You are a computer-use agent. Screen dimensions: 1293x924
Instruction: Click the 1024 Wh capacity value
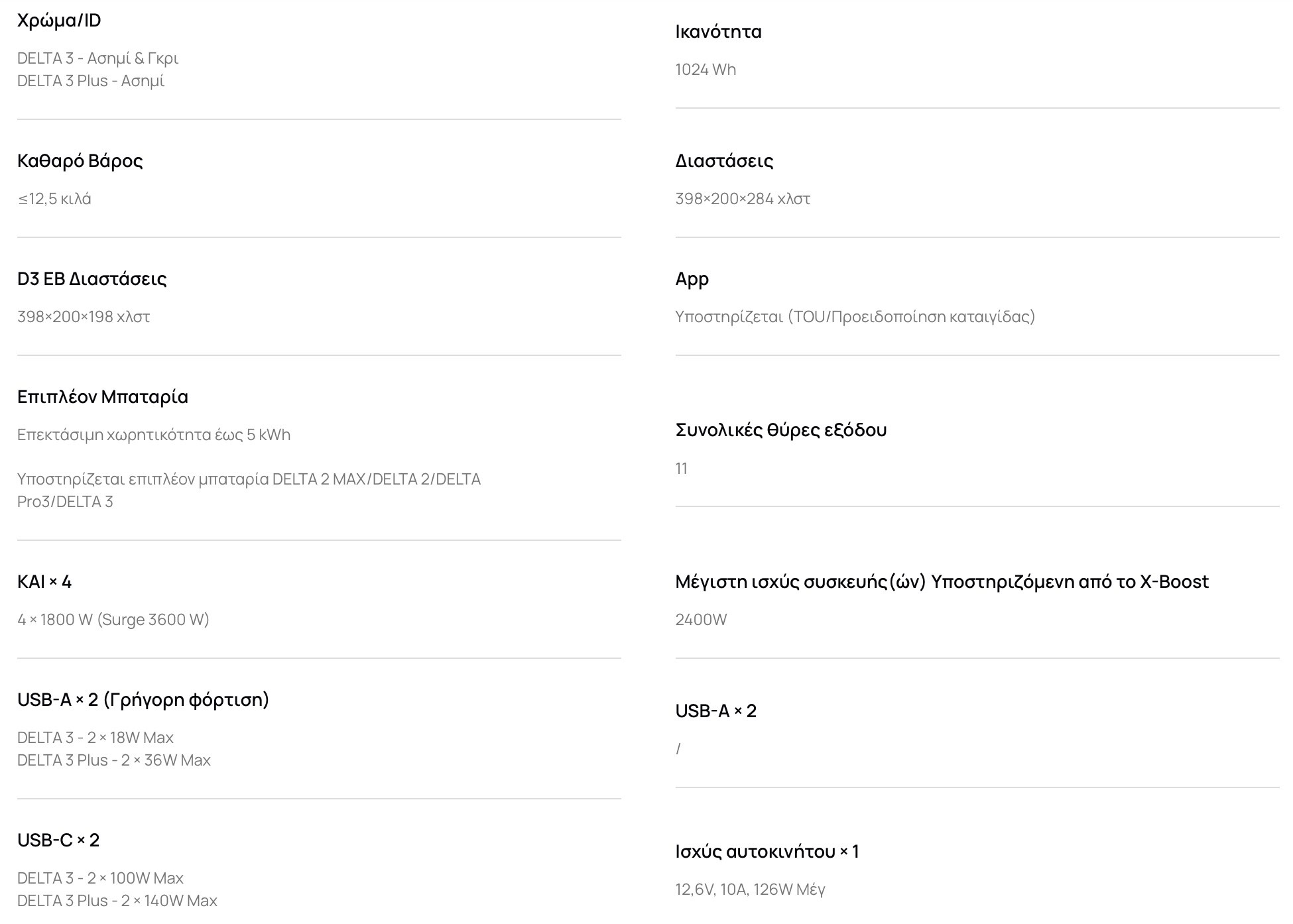coord(706,70)
